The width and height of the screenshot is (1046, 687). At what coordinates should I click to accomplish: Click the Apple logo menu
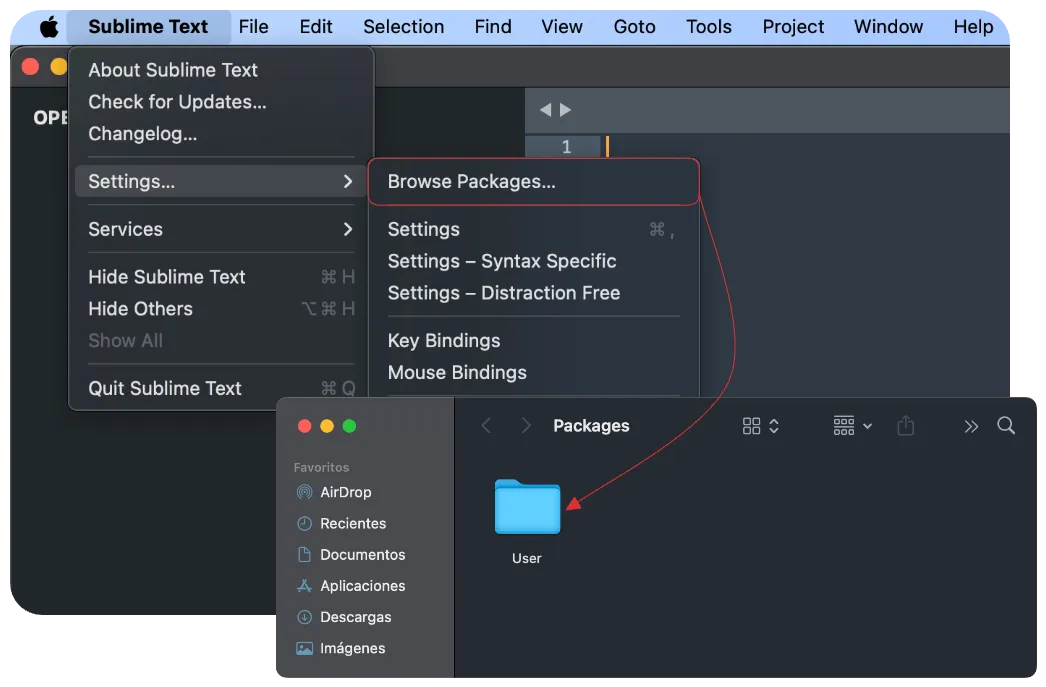(x=48, y=27)
